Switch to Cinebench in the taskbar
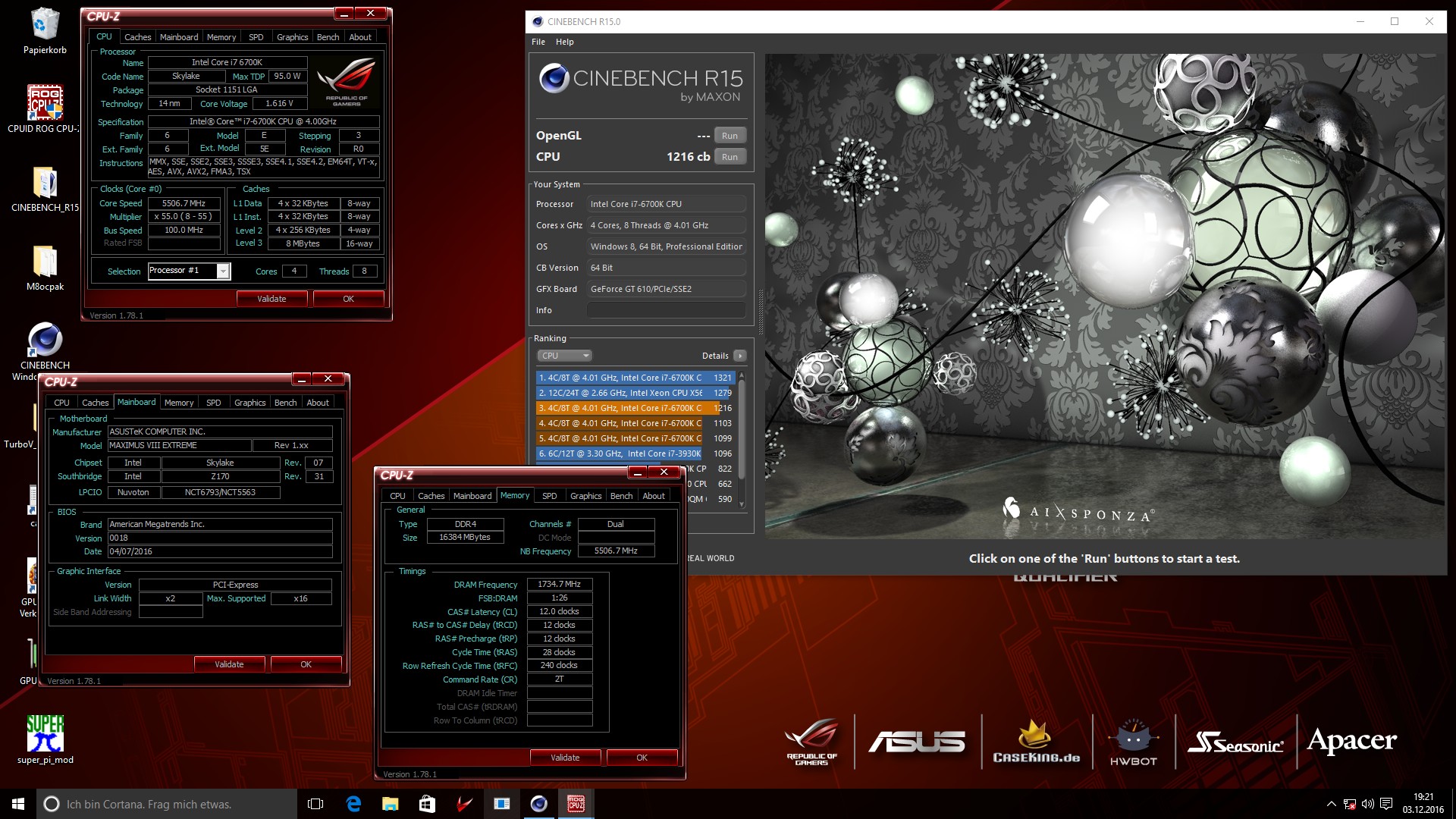Image resolution: width=1456 pixels, height=819 pixels. (538, 804)
